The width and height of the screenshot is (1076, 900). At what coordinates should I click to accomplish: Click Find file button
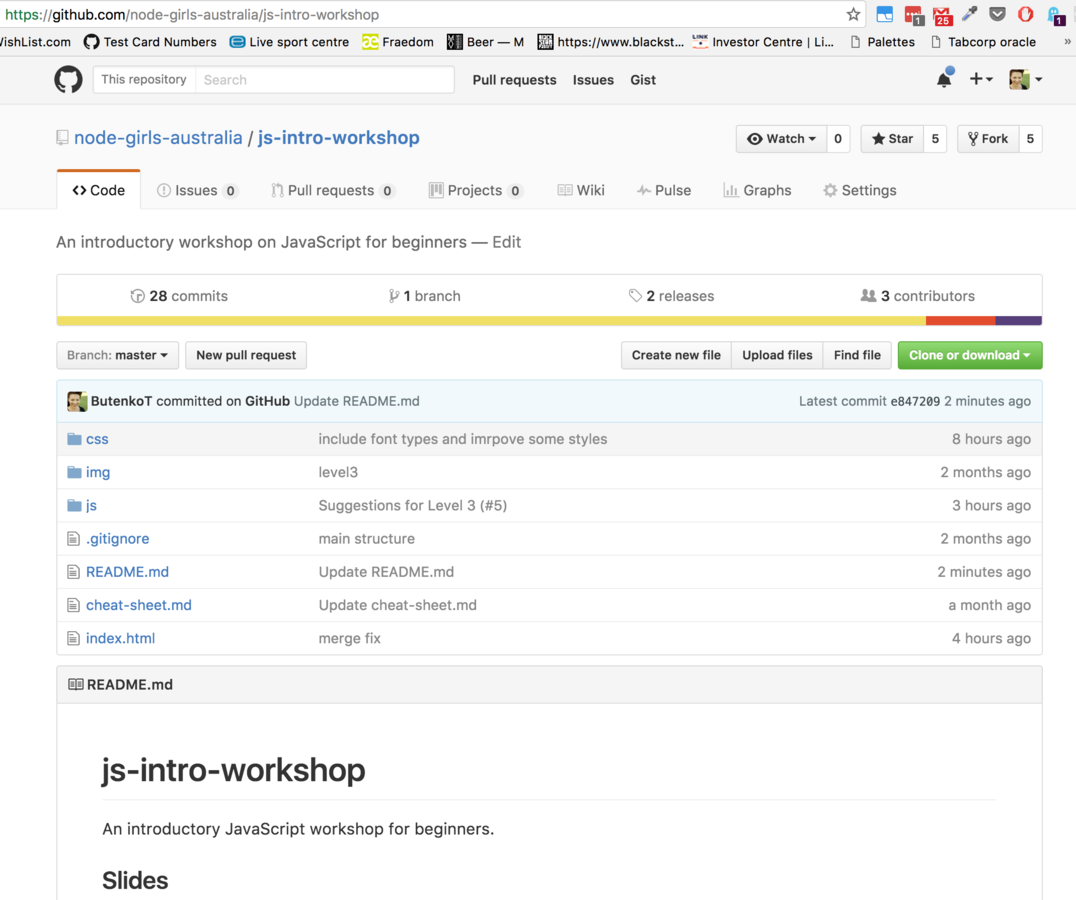tap(857, 355)
